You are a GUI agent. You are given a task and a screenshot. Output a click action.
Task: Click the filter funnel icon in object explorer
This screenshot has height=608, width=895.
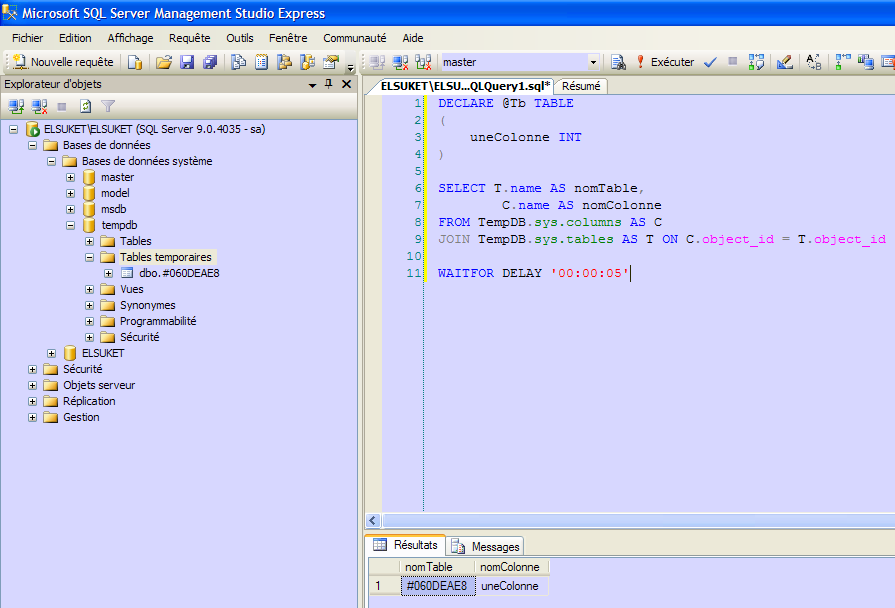point(108,106)
